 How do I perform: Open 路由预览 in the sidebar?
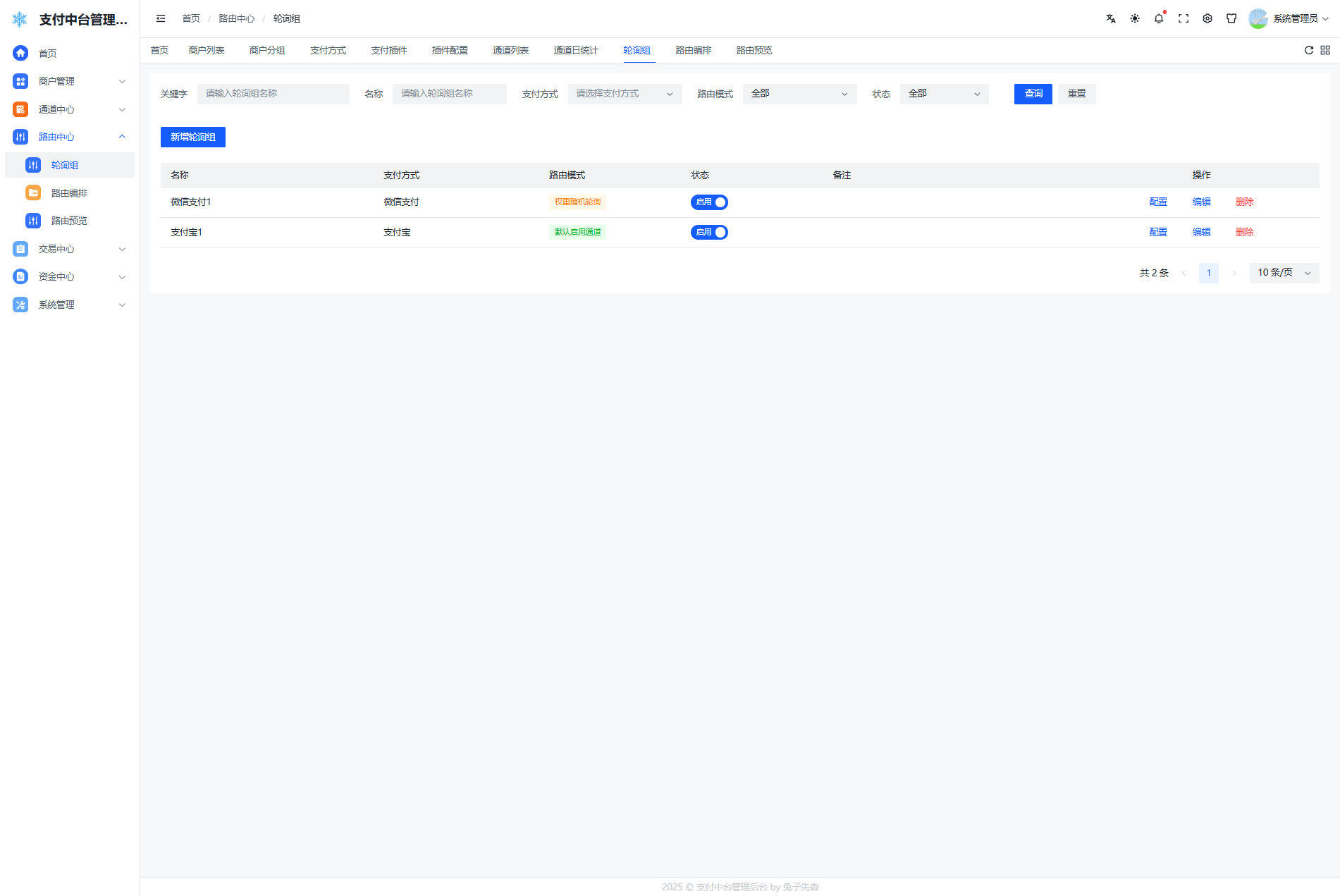[69, 221]
